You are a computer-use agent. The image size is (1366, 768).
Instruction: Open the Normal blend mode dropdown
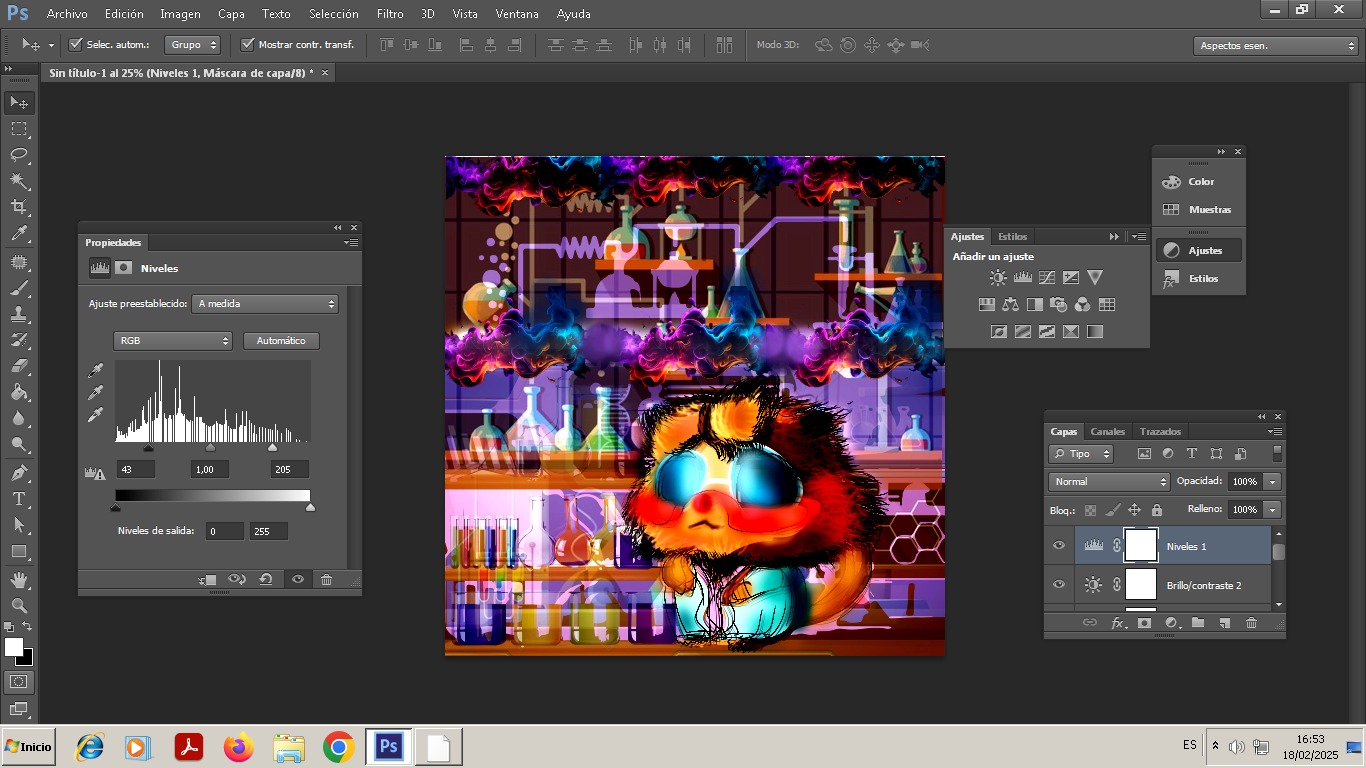pos(1109,482)
